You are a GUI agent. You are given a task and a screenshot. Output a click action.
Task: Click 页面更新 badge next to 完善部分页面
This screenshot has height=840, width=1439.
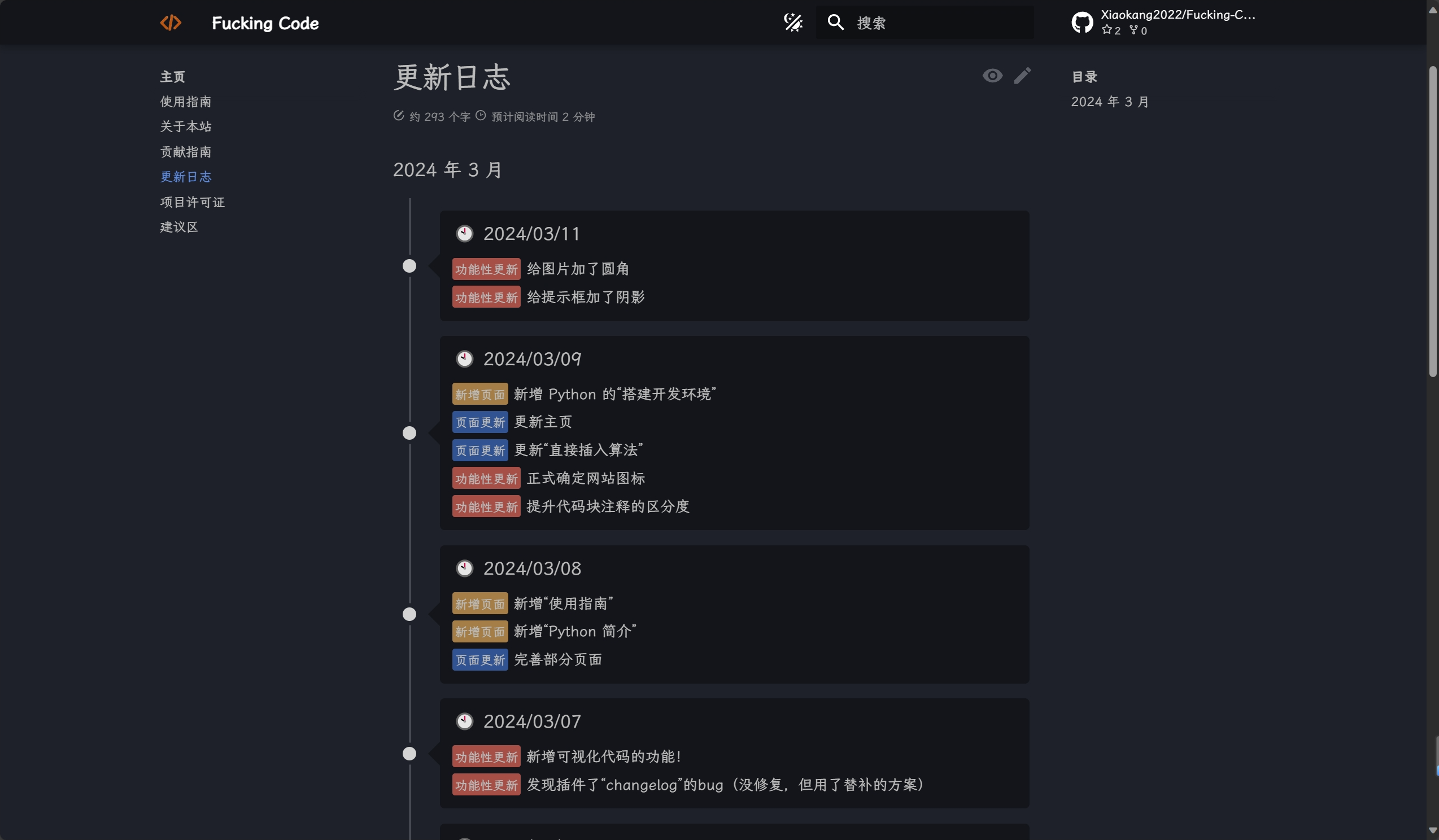[x=479, y=660]
